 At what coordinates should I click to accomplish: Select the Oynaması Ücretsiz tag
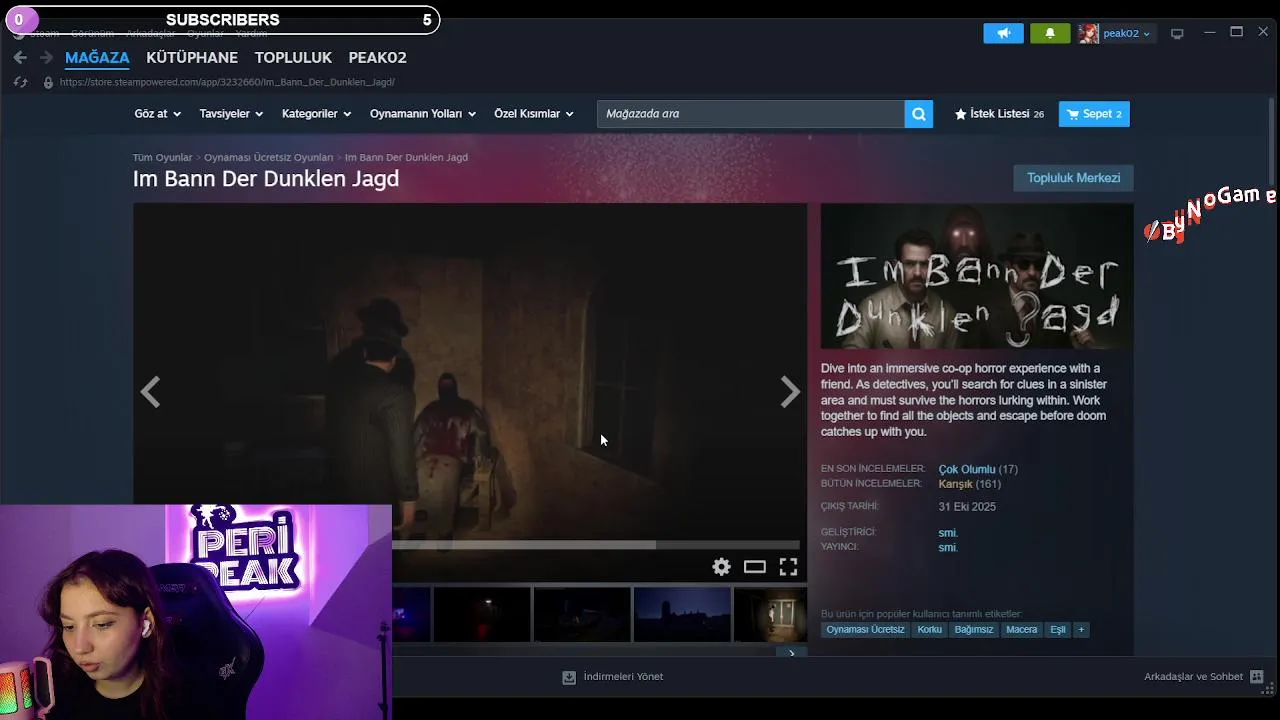(x=865, y=630)
